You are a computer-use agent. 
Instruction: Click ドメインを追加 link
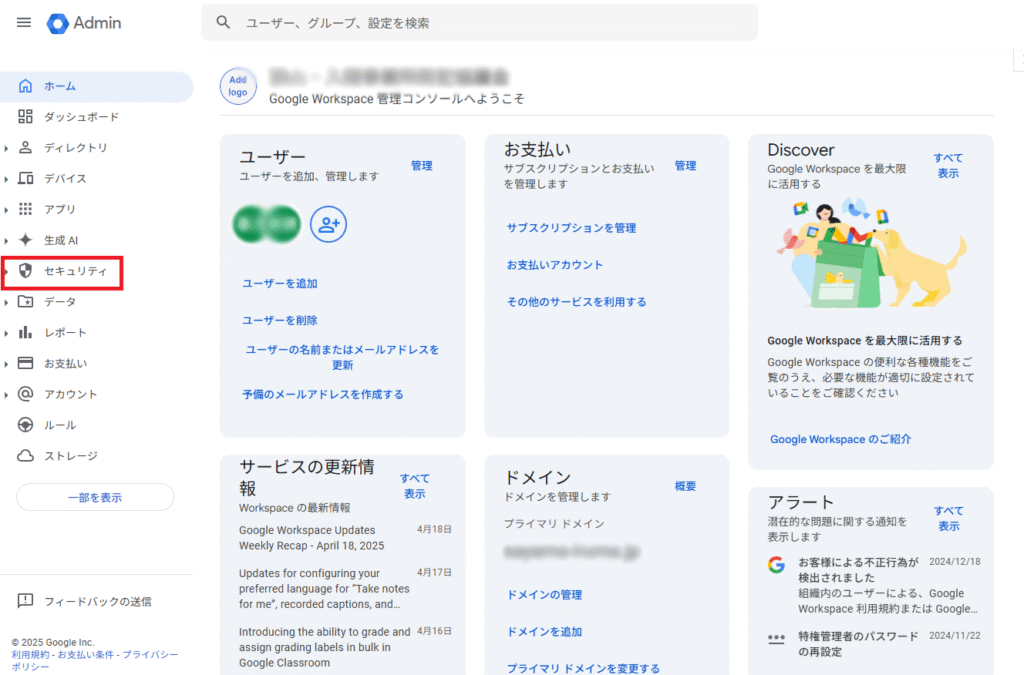coord(545,632)
